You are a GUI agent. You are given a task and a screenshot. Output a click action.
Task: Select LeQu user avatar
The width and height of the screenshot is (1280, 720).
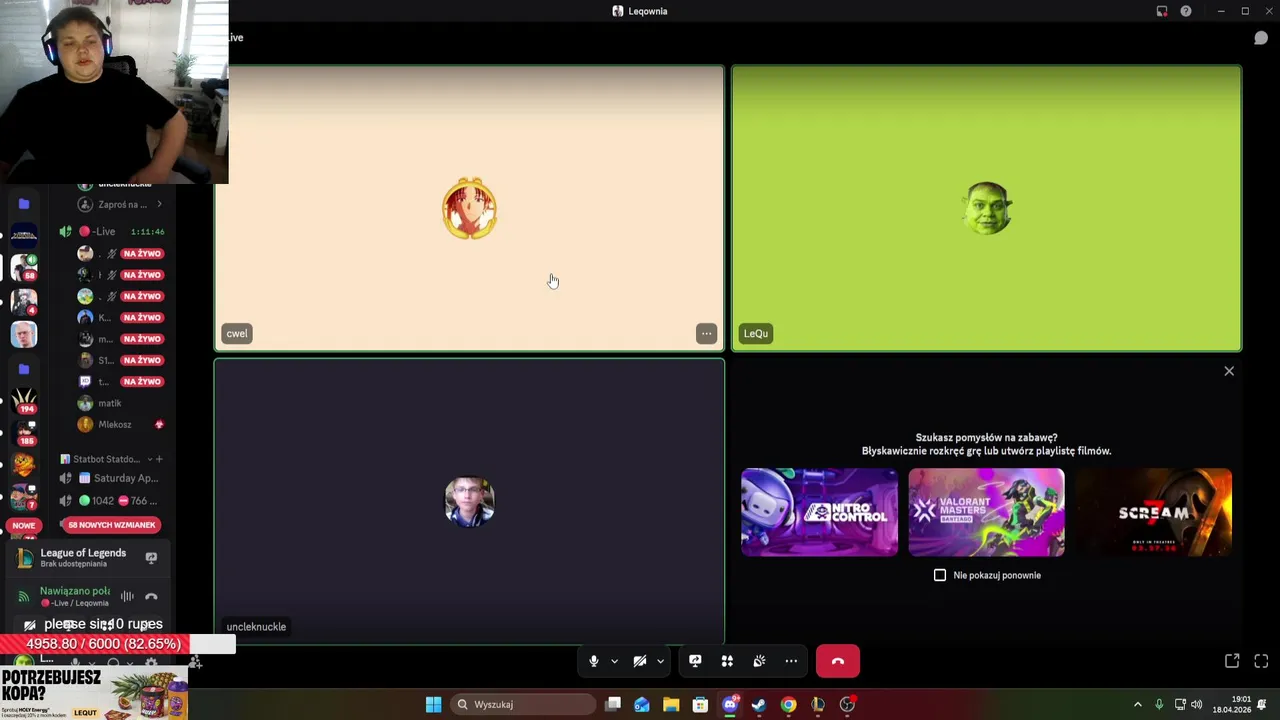987,209
